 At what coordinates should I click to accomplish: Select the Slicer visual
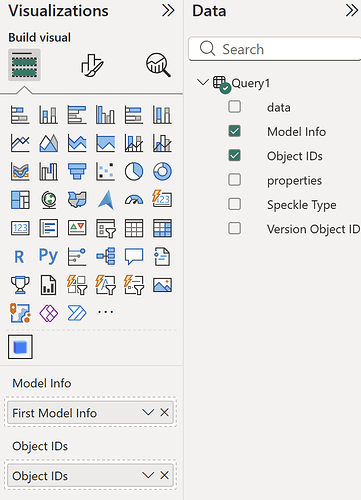[x=105, y=228]
